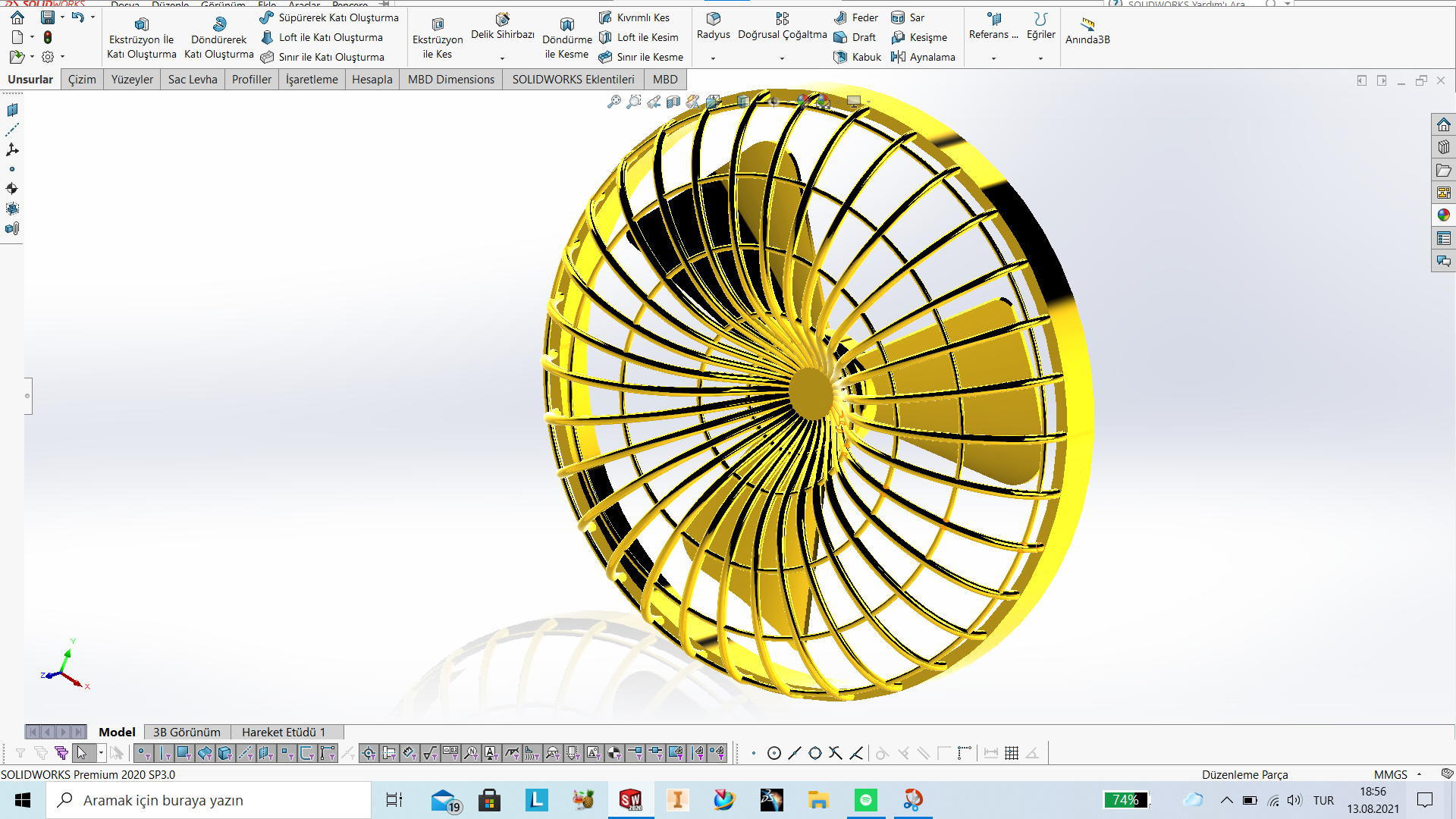Open Custom Properties task pane icon
The width and height of the screenshot is (1456, 819).
click(x=1444, y=238)
